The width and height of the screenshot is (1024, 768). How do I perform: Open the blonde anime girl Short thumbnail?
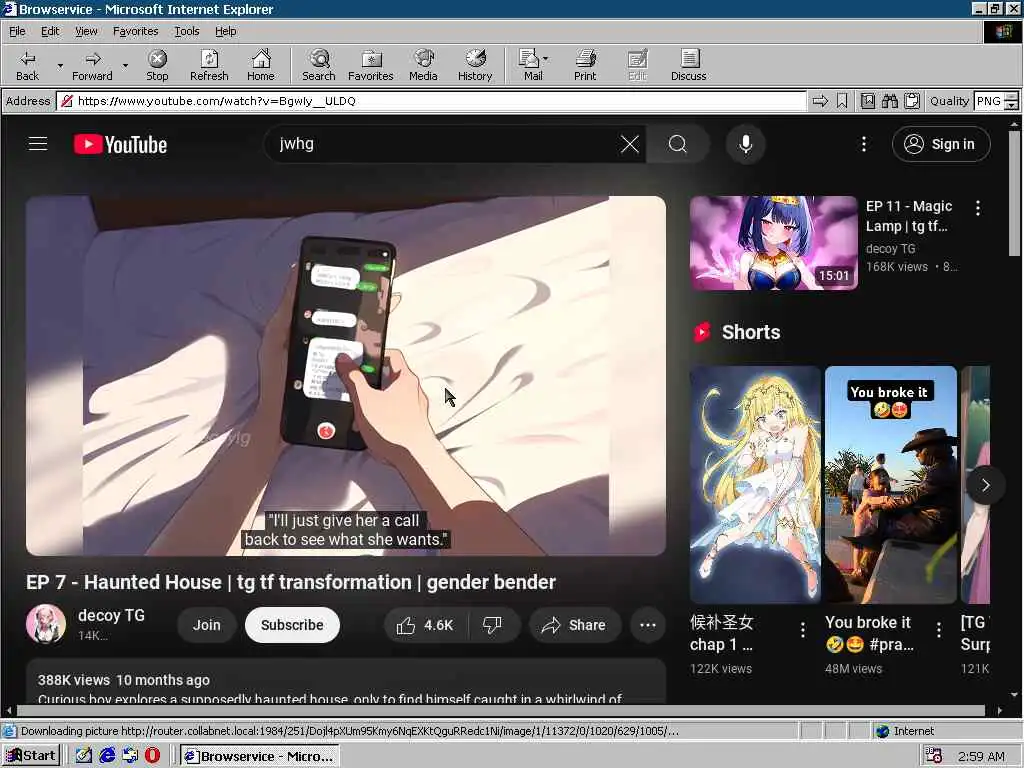[x=756, y=485]
